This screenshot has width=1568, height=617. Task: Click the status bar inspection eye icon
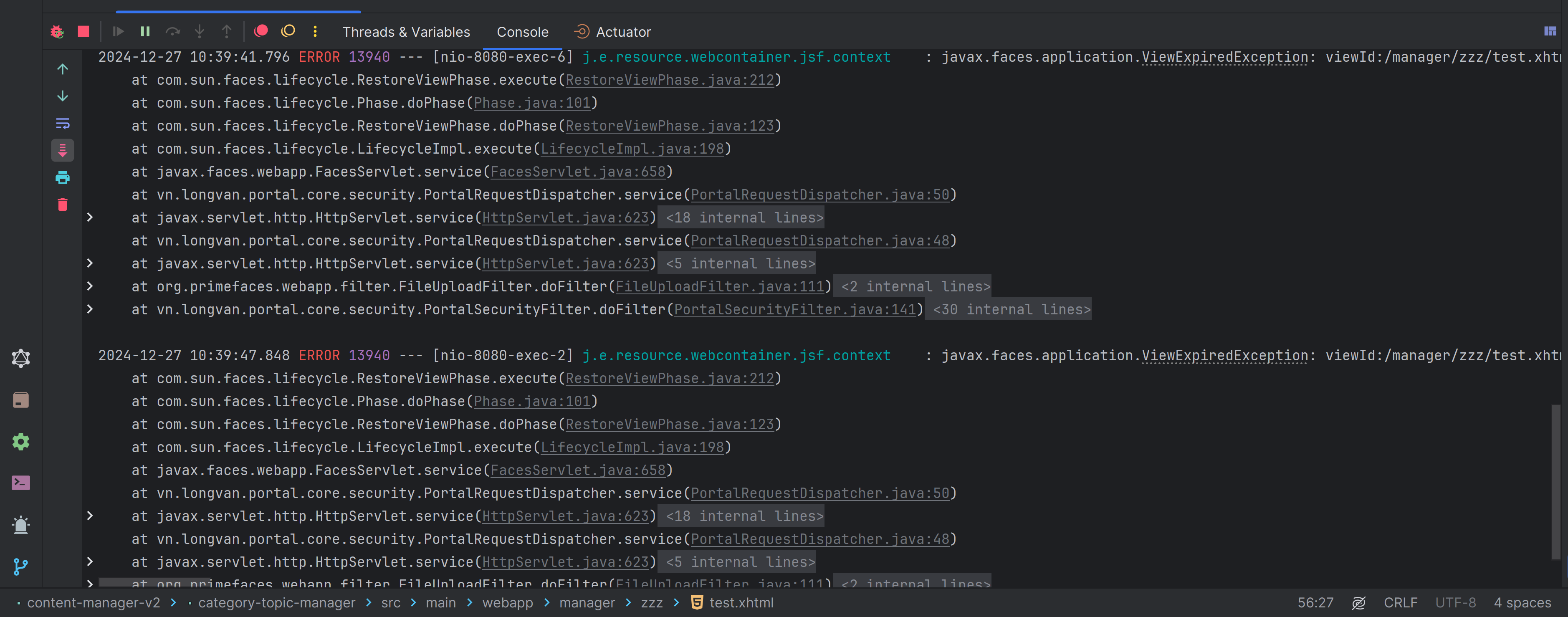[x=1358, y=602]
